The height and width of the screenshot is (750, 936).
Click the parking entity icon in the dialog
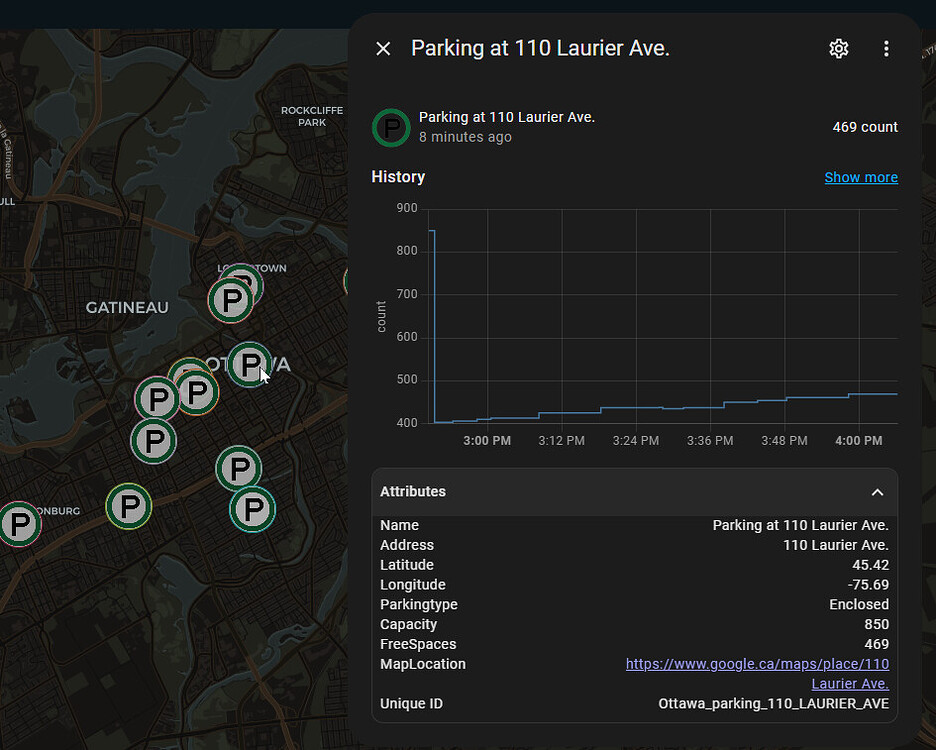(x=391, y=128)
